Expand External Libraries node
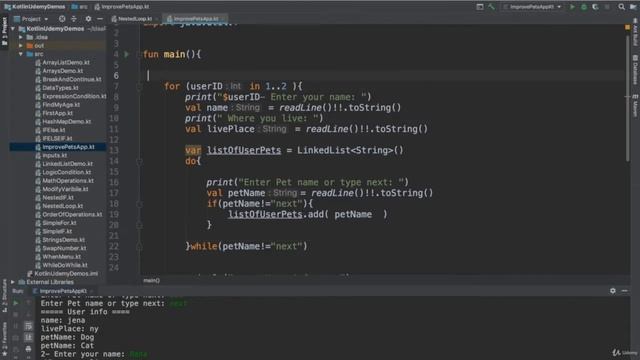 tap(13, 282)
